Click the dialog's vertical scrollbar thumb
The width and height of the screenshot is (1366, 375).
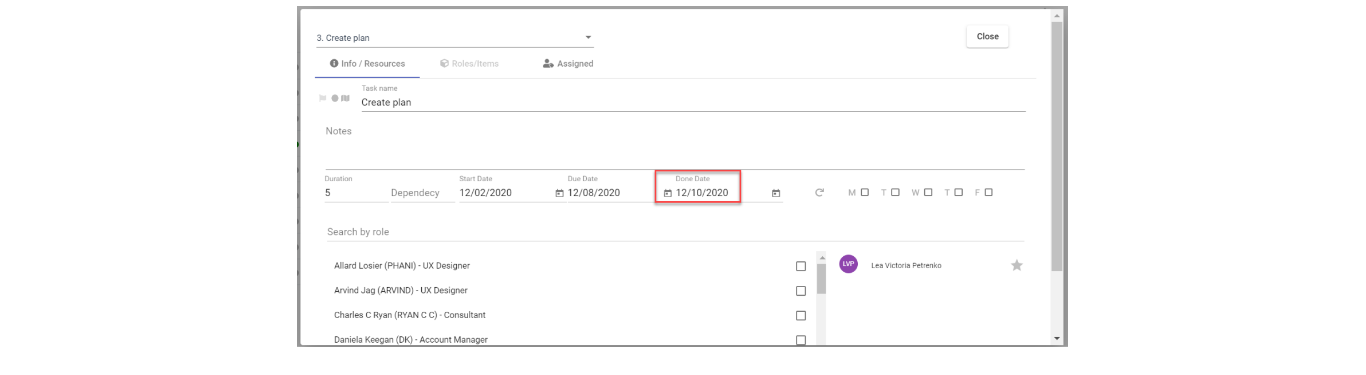point(1057,147)
